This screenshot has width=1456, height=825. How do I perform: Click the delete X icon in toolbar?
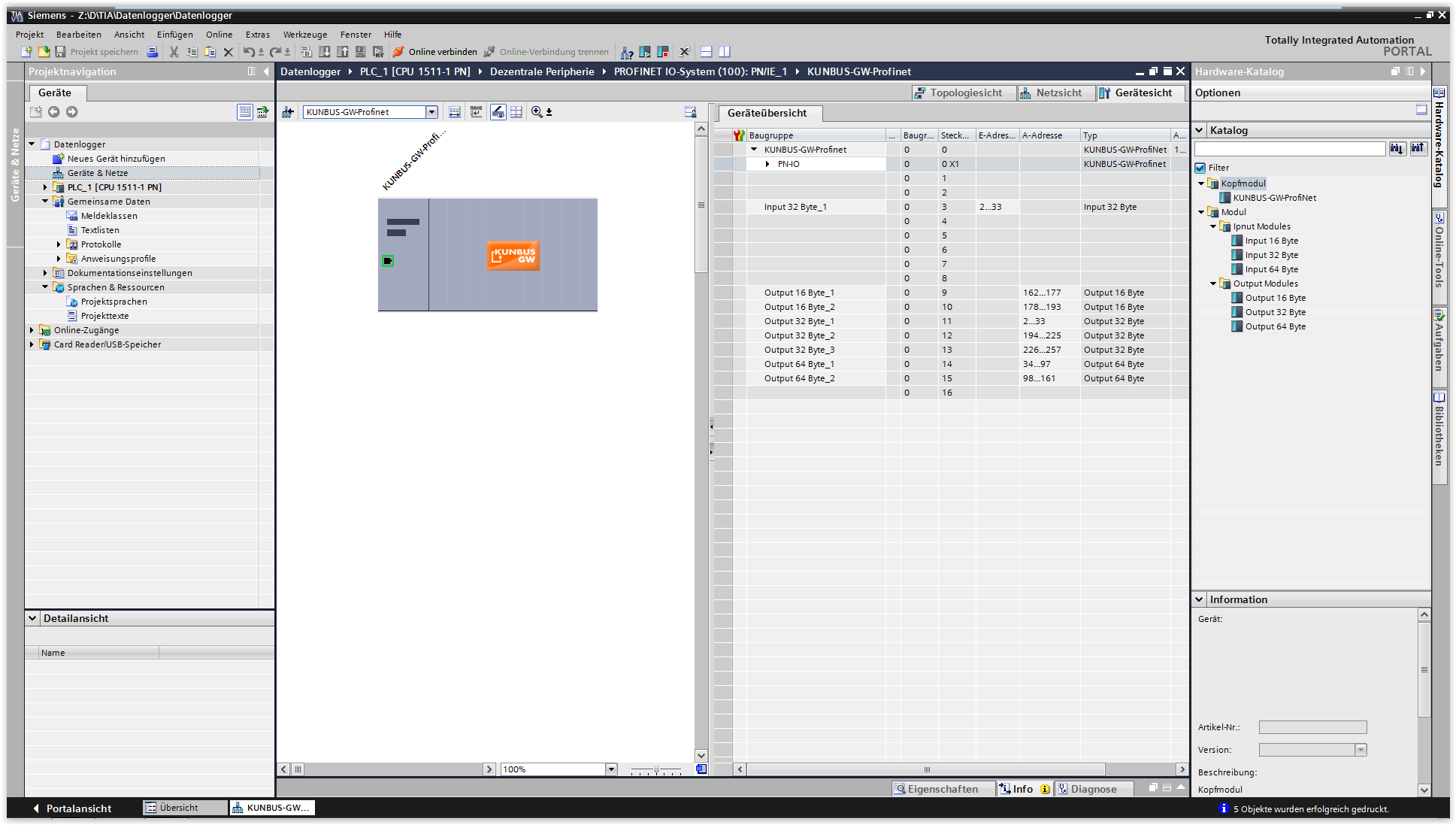[228, 52]
